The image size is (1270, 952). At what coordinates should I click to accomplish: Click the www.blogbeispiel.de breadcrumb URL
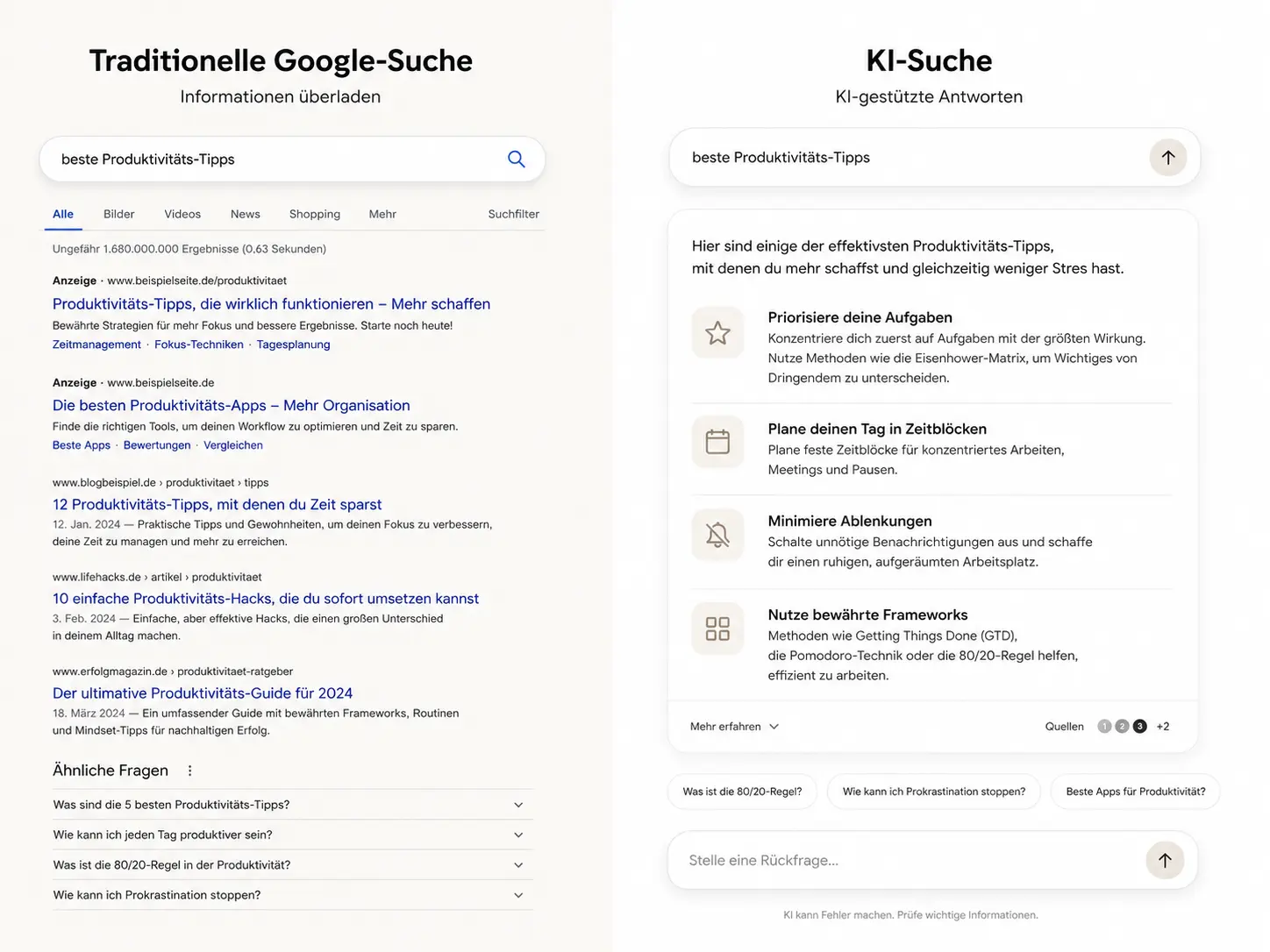click(x=161, y=483)
